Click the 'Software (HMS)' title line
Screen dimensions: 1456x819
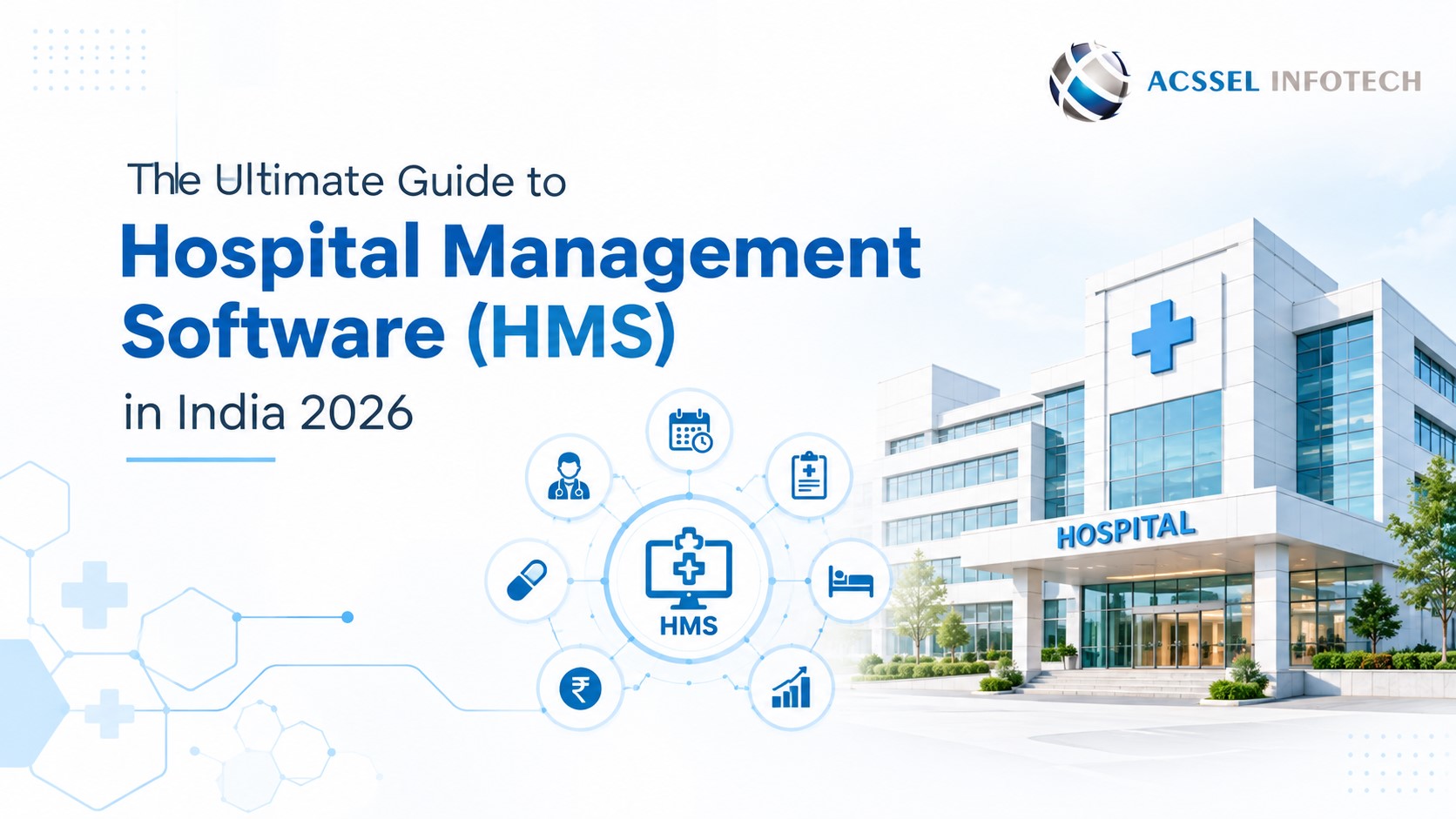[398, 332]
